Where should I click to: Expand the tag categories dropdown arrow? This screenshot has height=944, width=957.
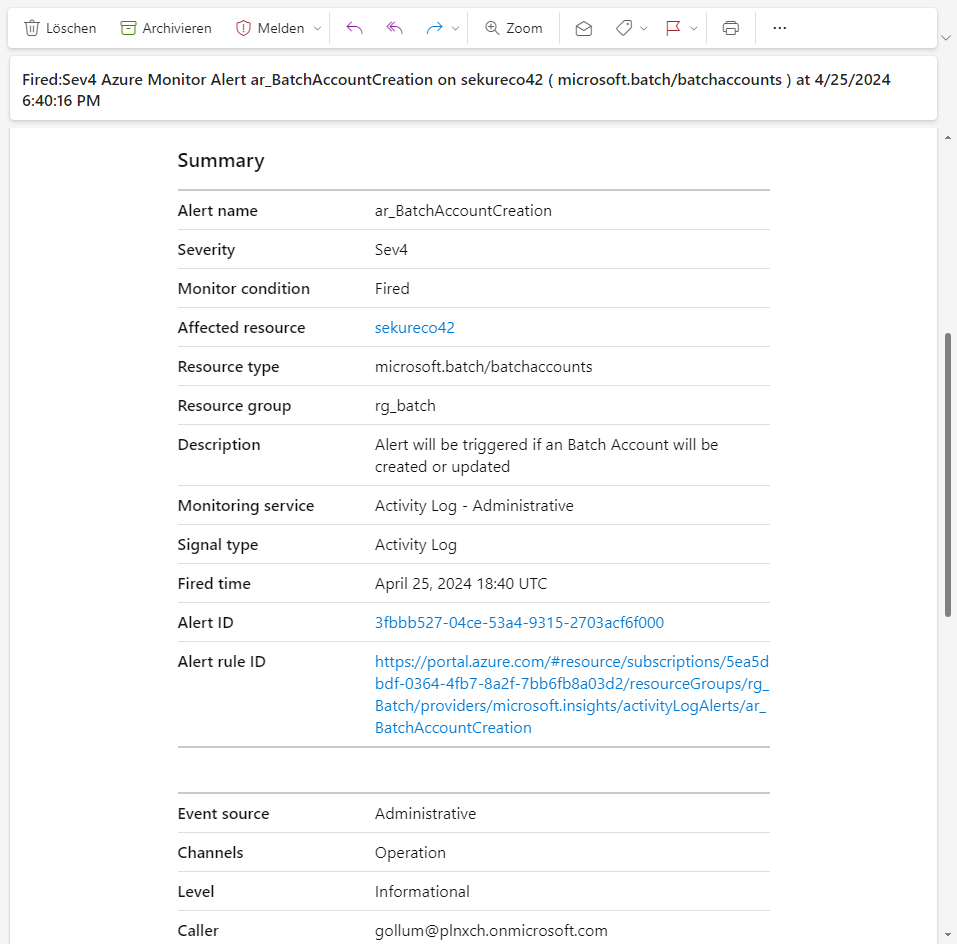pyautogui.click(x=644, y=28)
